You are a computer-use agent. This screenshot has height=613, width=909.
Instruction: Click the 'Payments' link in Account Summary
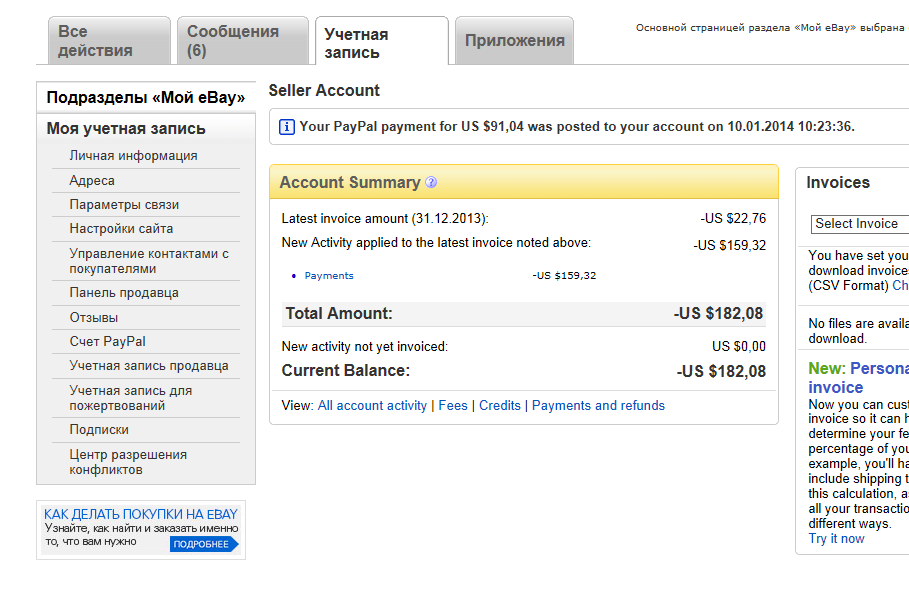(x=329, y=275)
